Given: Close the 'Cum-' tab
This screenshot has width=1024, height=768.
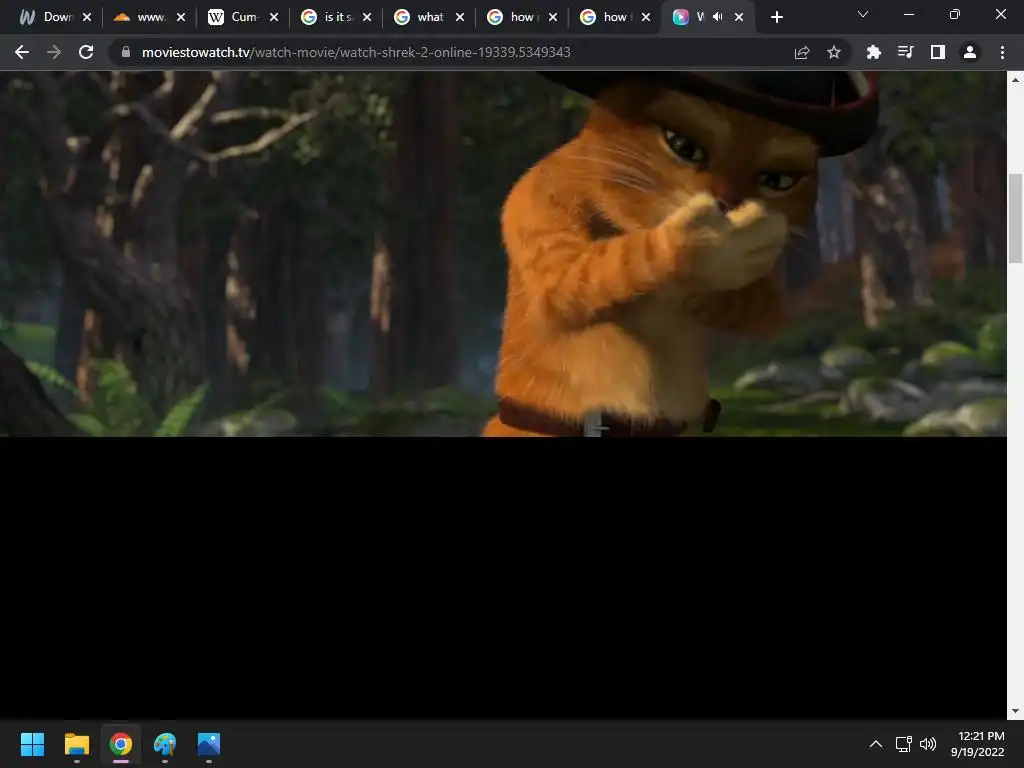Looking at the screenshot, I should tap(274, 17).
